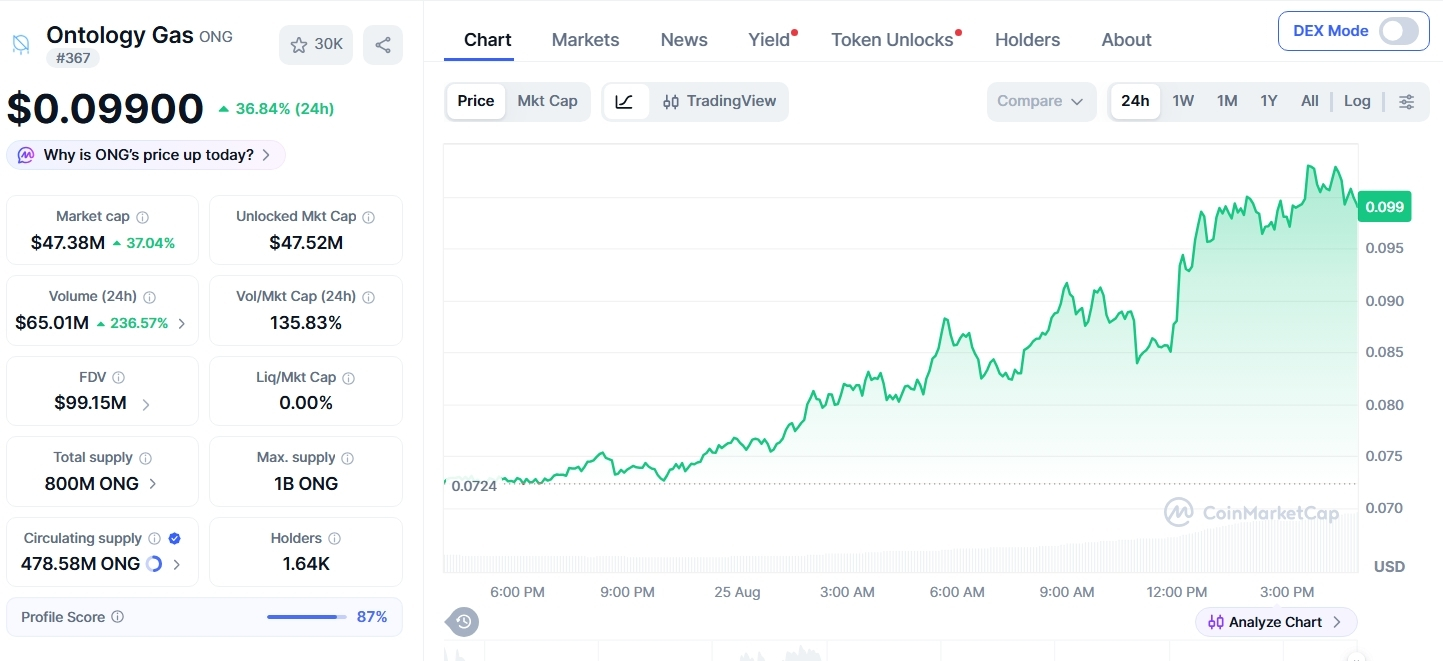Click the Analyze Chart button

click(x=1276, y=622)
